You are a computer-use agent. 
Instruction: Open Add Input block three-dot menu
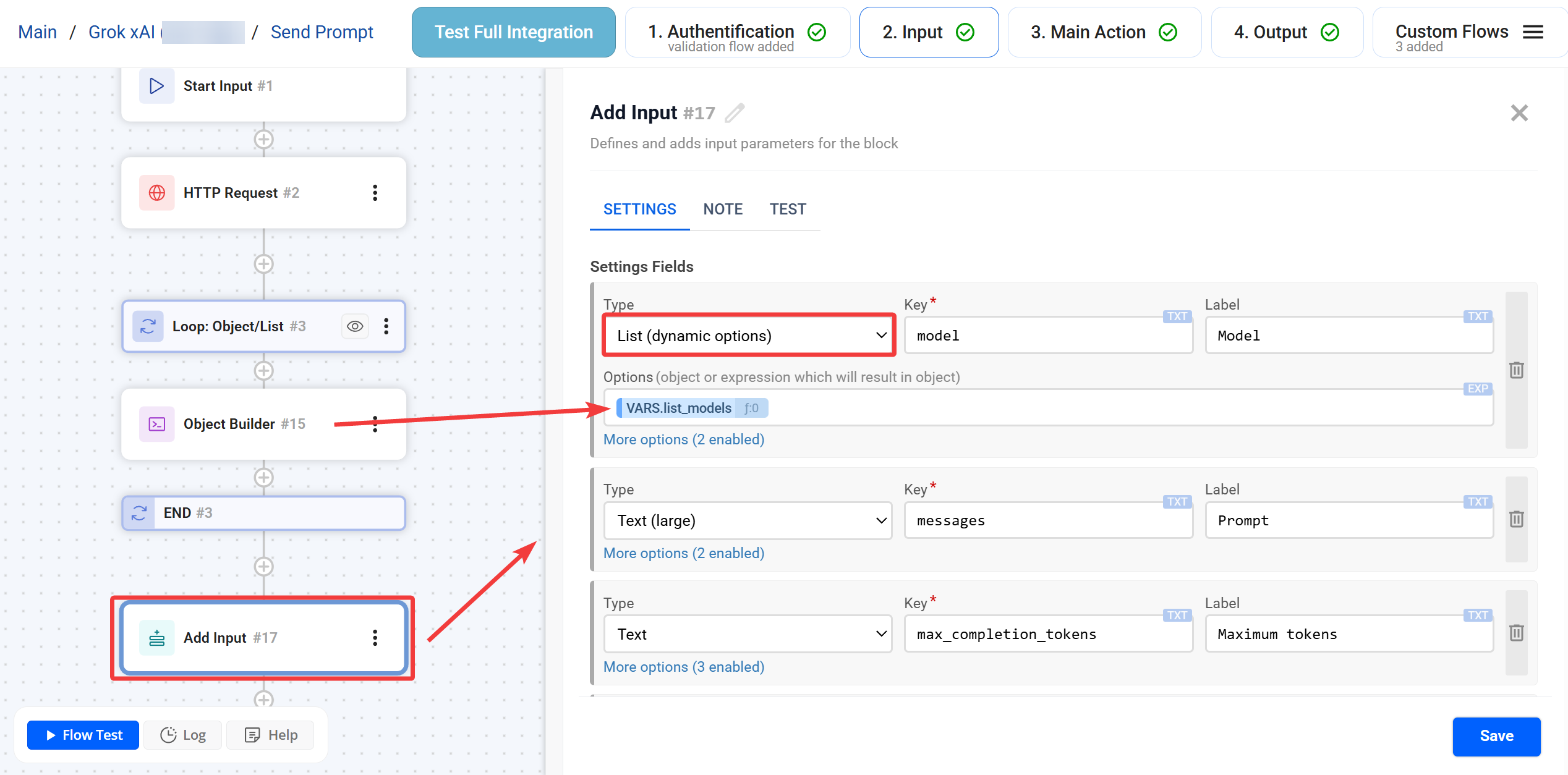375,638
